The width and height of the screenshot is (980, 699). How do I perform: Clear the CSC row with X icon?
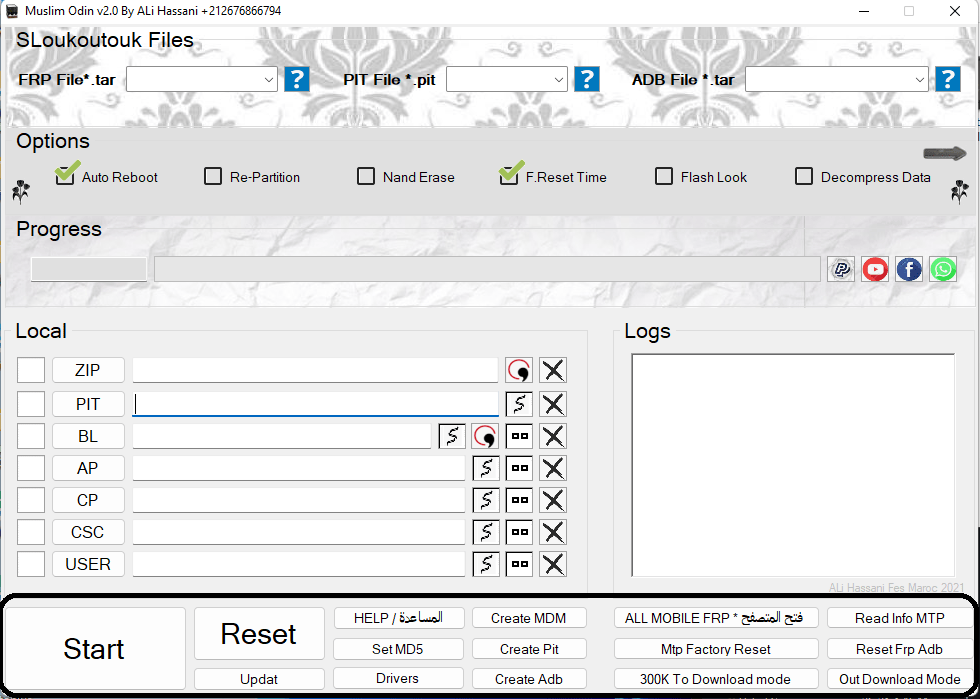(553, 532)
